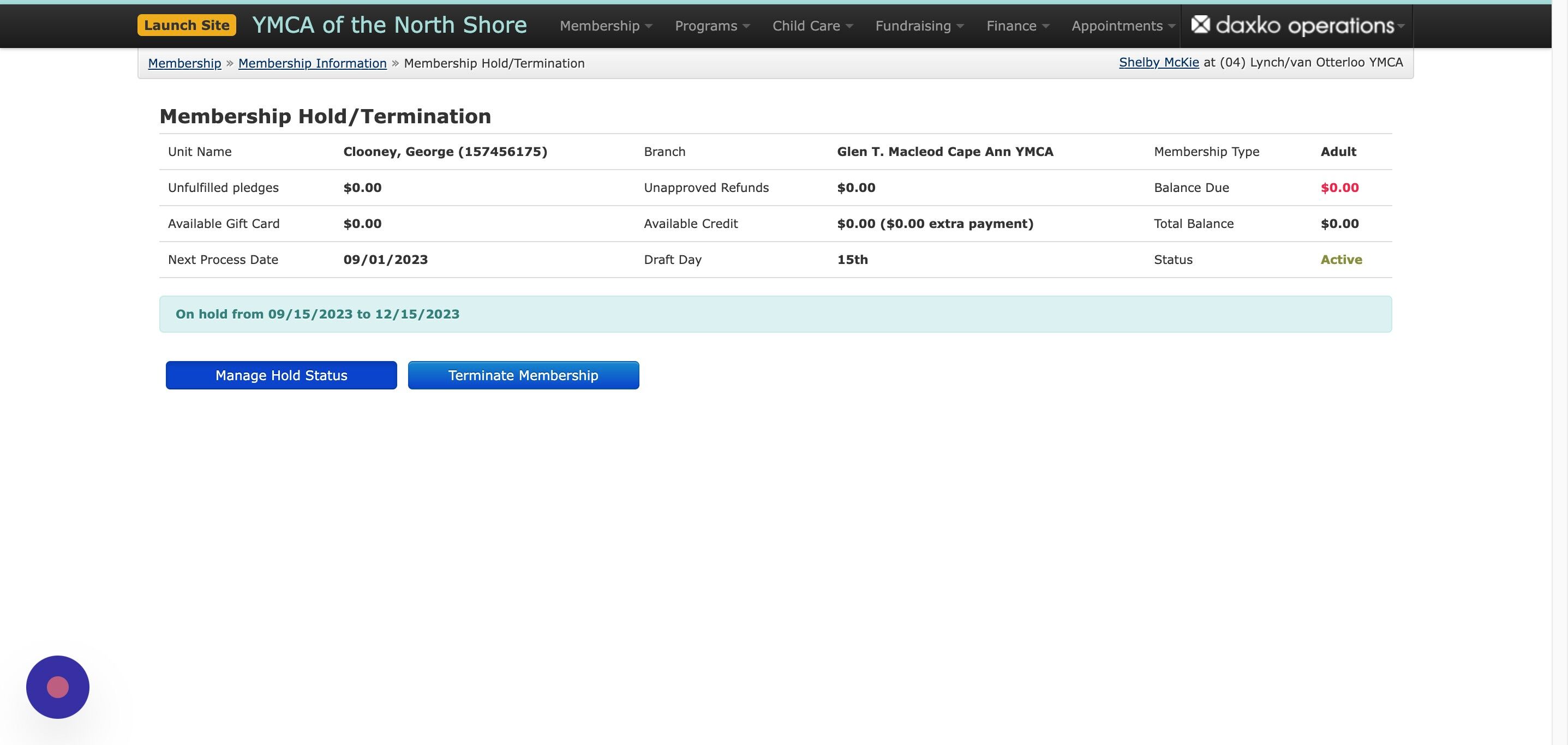The width and height of the screenshot is (1568, 745).
Task: Click the on hold date range notice
Action: (775, 314)
